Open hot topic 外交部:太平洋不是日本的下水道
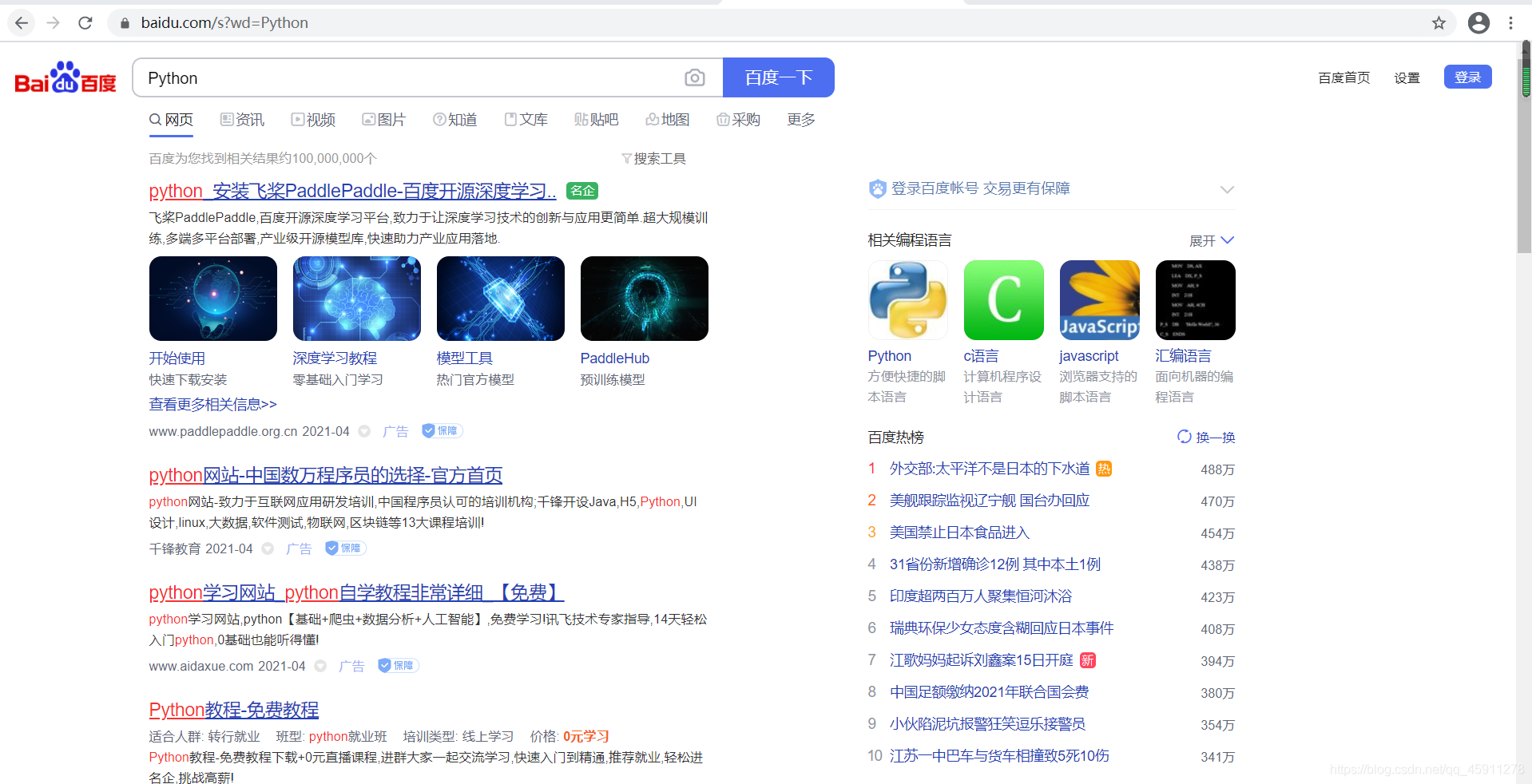Image resolution: width=1532 pixels, height=784 pixels. 990,469
